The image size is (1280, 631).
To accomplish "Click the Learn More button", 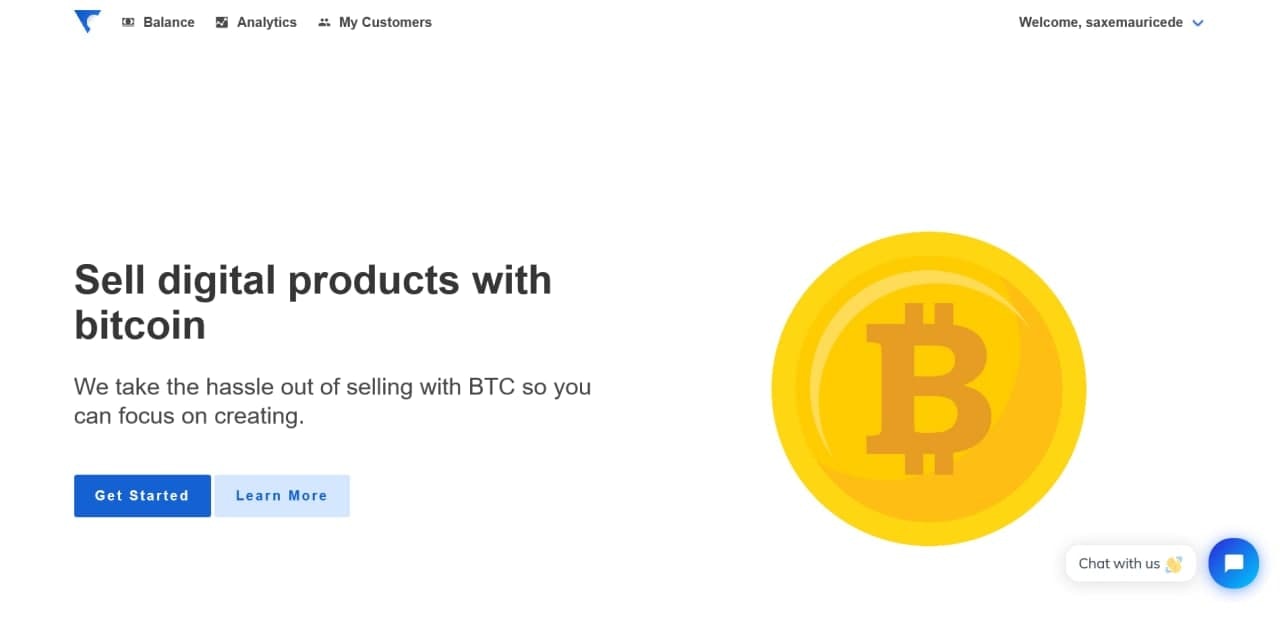I will (x=282, y=495).
